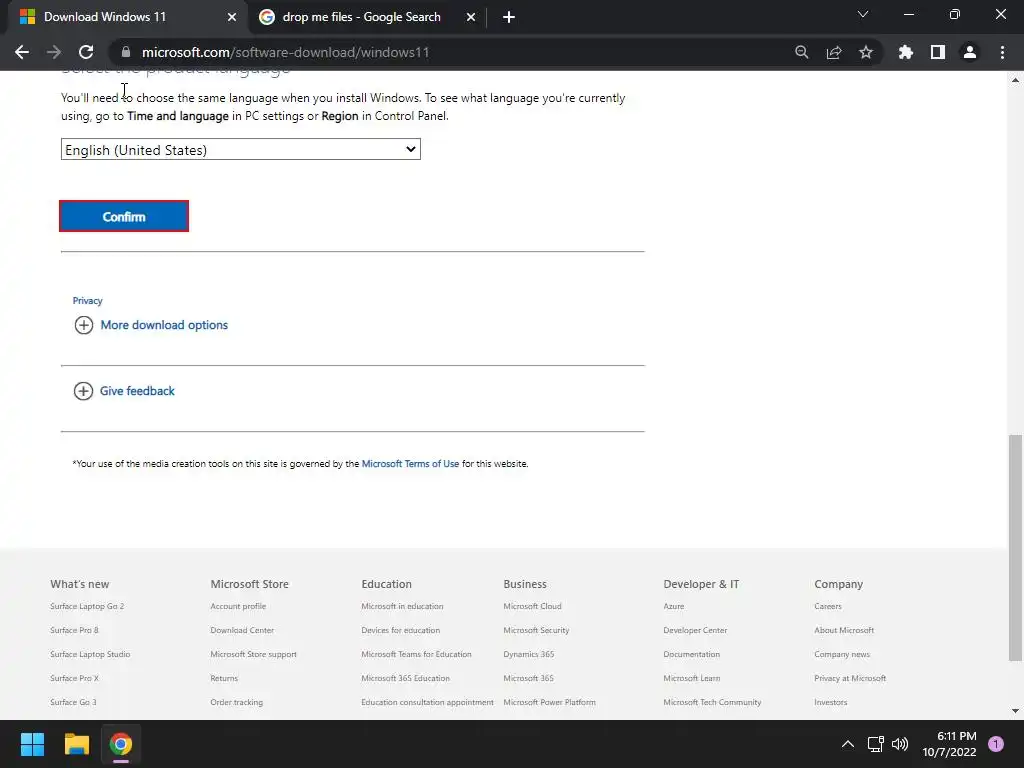1024x768 pixels.
Task: Open Surface Laptop Studio link
Action: [90, 654]
